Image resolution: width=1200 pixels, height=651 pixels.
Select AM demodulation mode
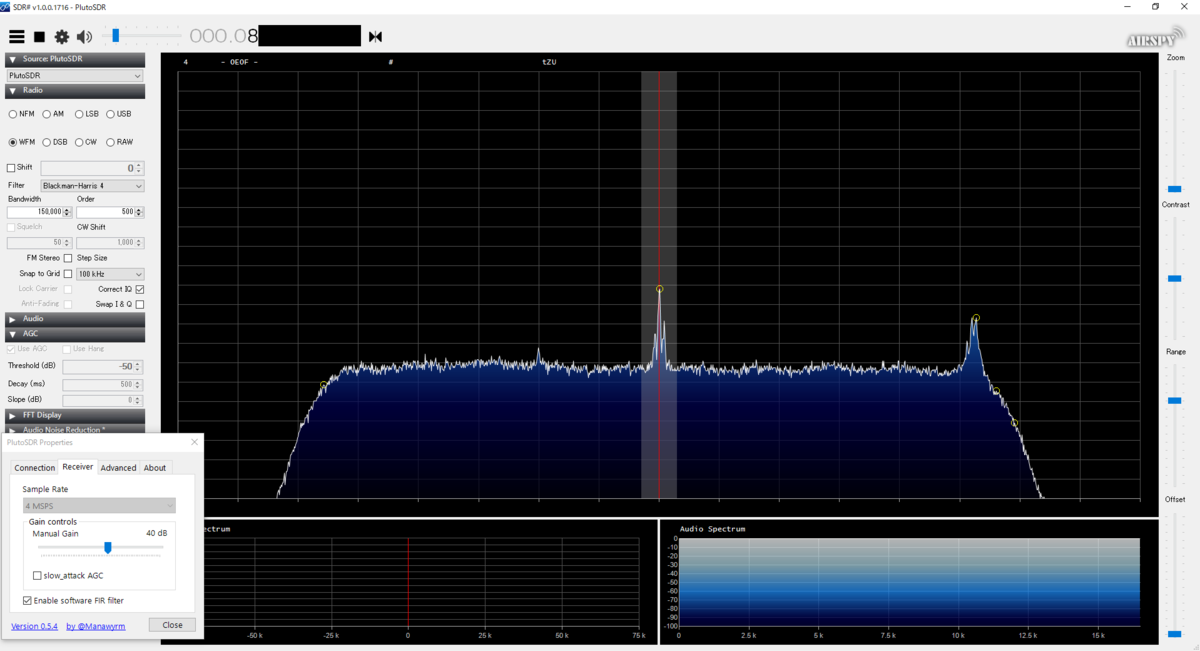click(51, 114)
